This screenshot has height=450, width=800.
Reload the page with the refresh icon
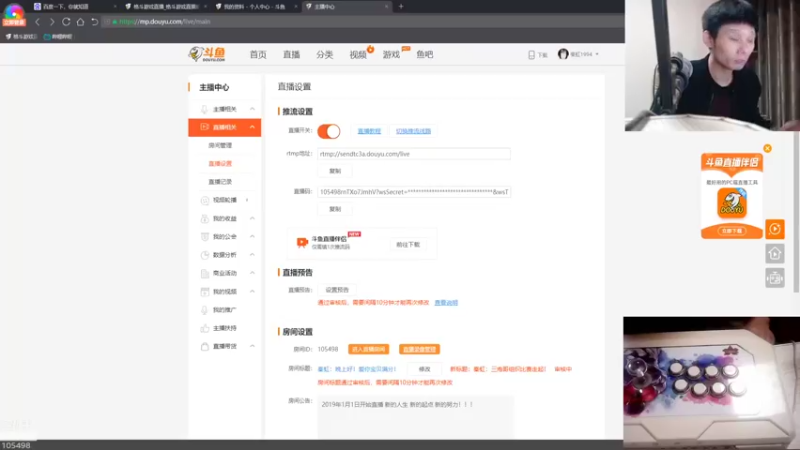click(x=66, y=22)
